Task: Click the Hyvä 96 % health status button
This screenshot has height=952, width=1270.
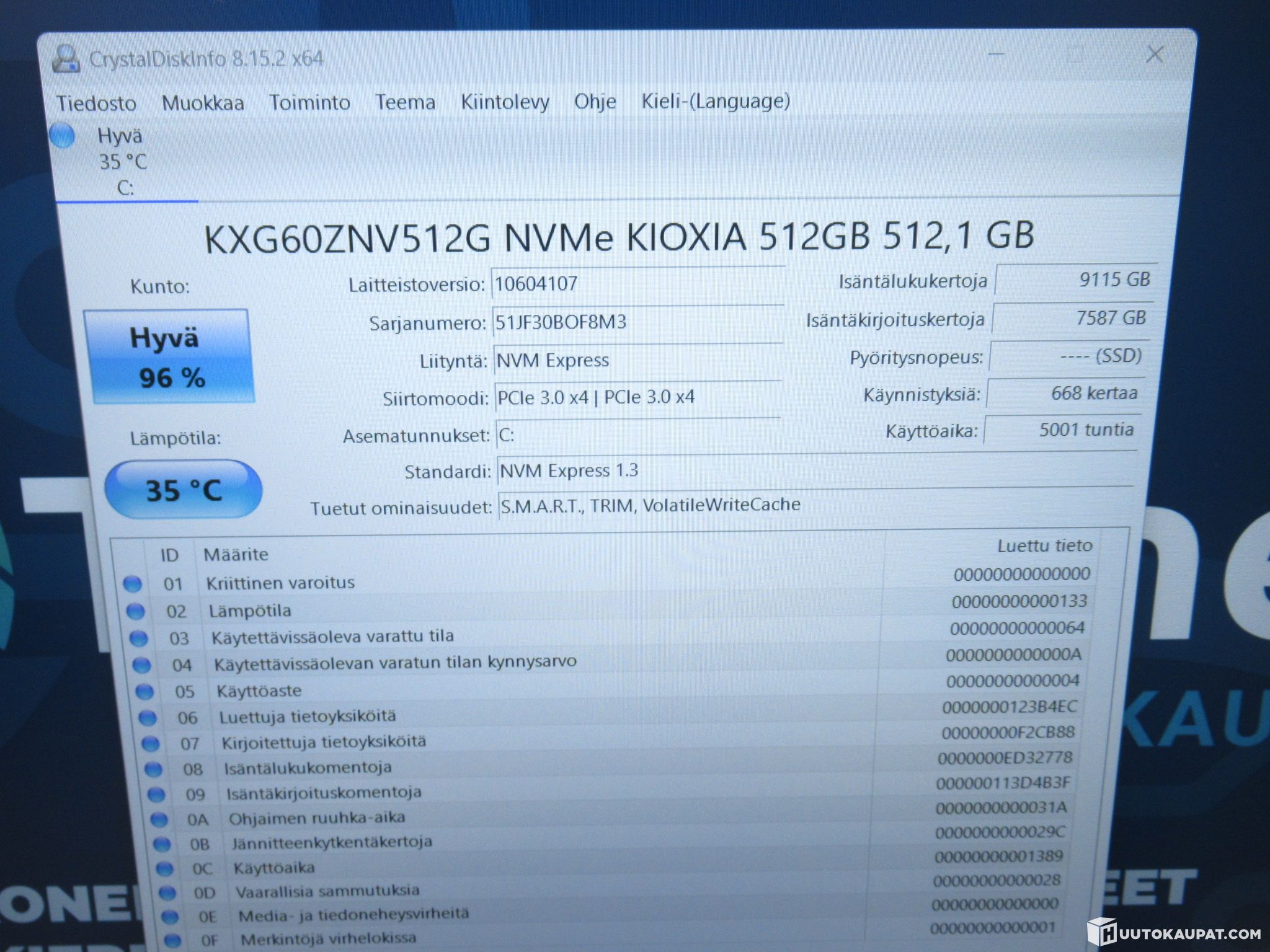Action: point(169,357)
